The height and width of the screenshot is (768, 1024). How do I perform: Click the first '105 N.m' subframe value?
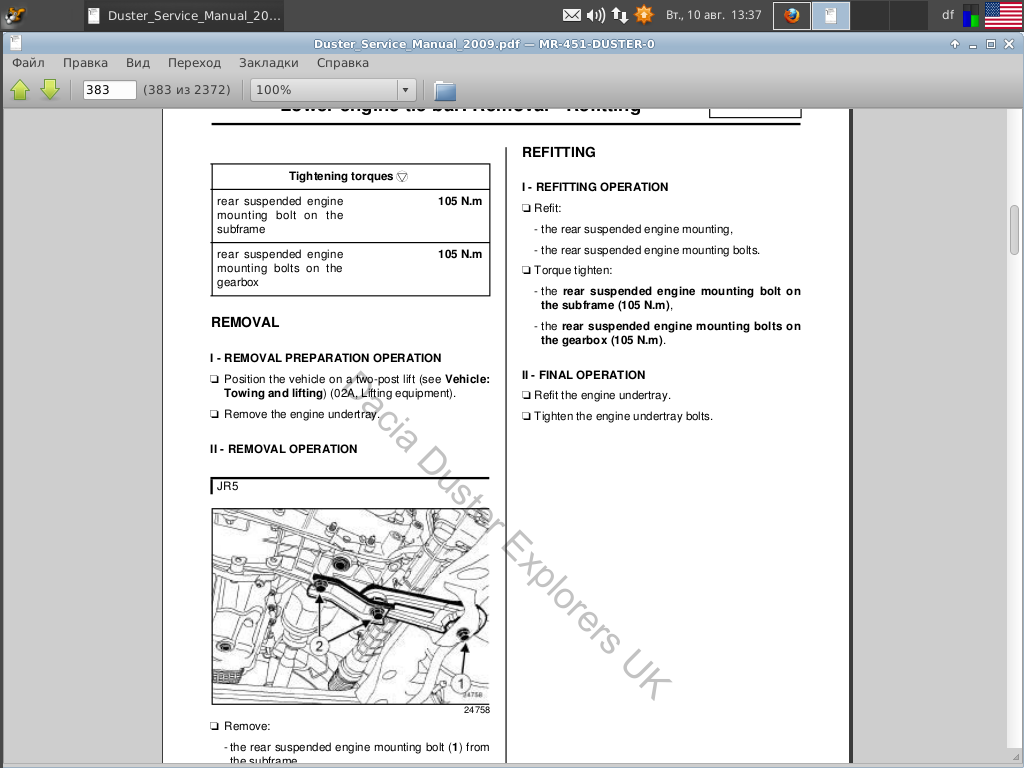point(460,201)
